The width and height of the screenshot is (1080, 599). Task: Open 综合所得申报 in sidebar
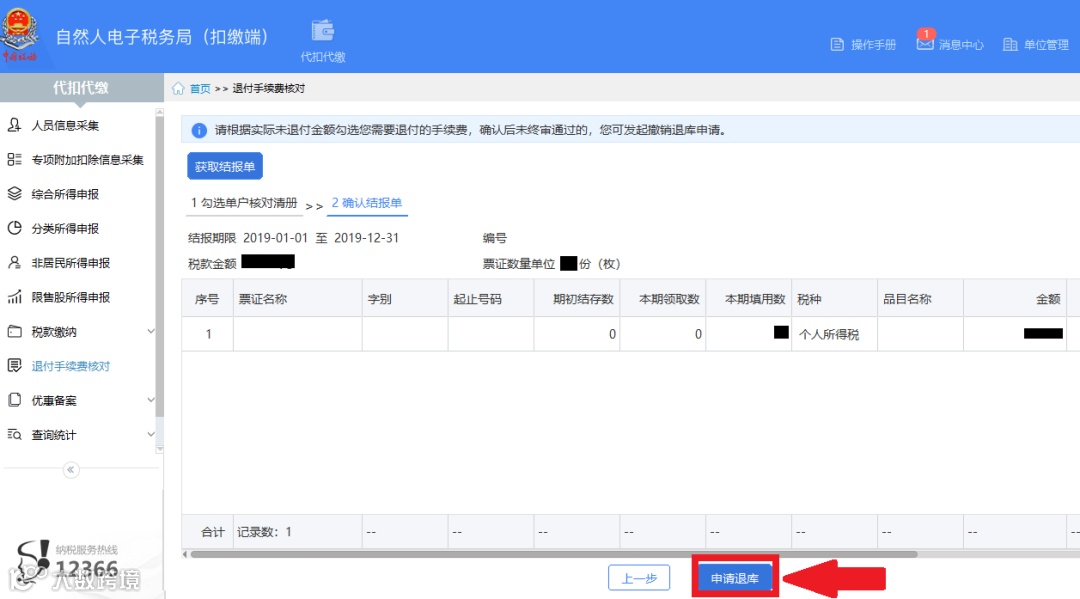tap(65, 194)
